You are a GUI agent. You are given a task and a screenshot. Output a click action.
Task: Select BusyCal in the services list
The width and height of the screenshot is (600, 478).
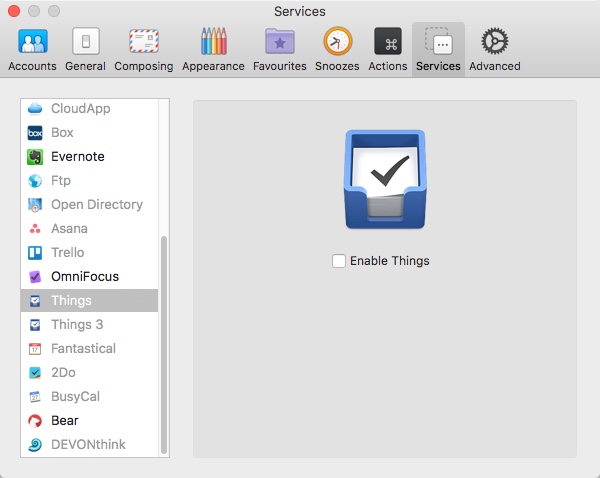(90, 397)
